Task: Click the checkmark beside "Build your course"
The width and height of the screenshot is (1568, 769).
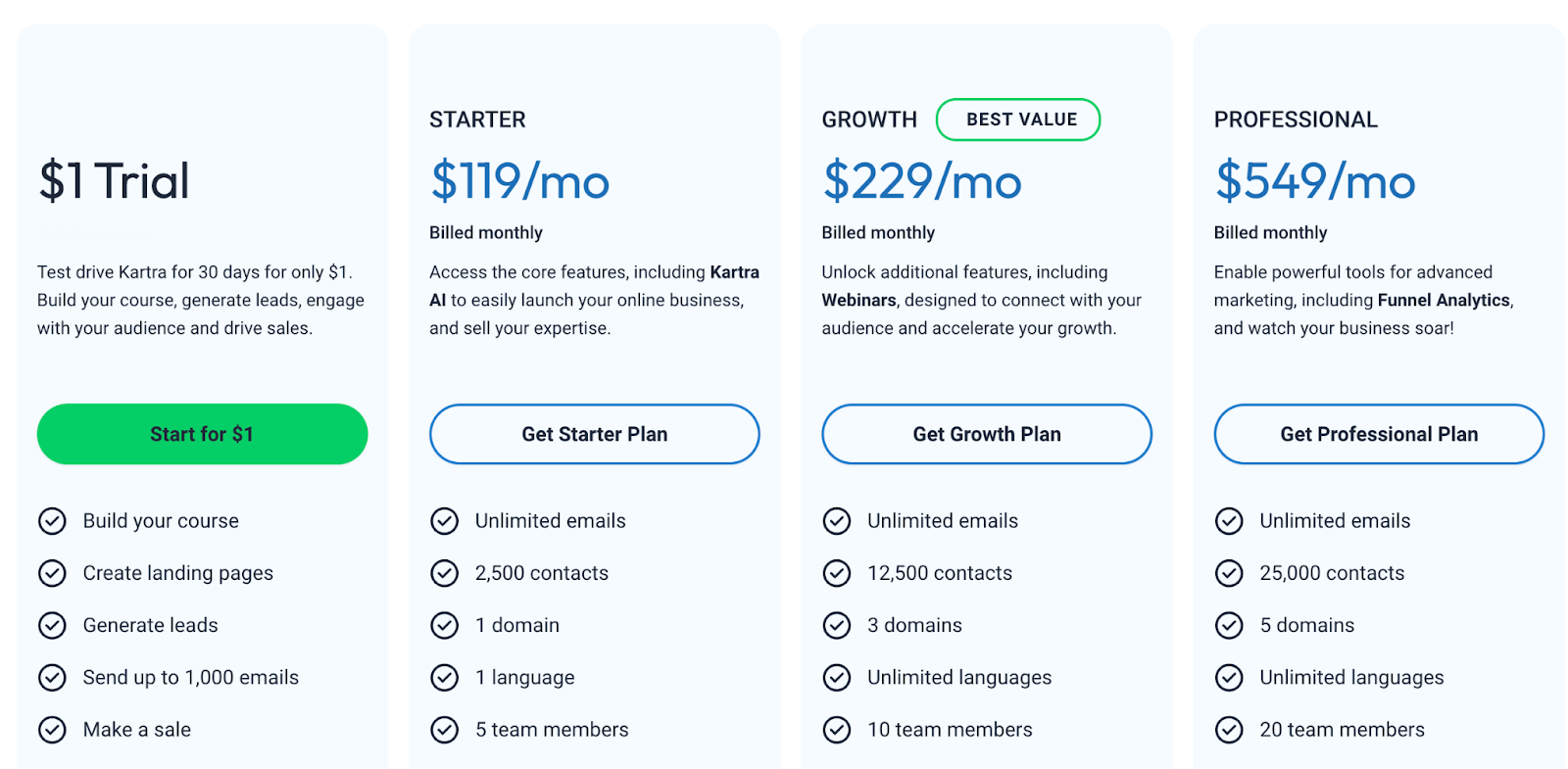Action: coord(53,520)
